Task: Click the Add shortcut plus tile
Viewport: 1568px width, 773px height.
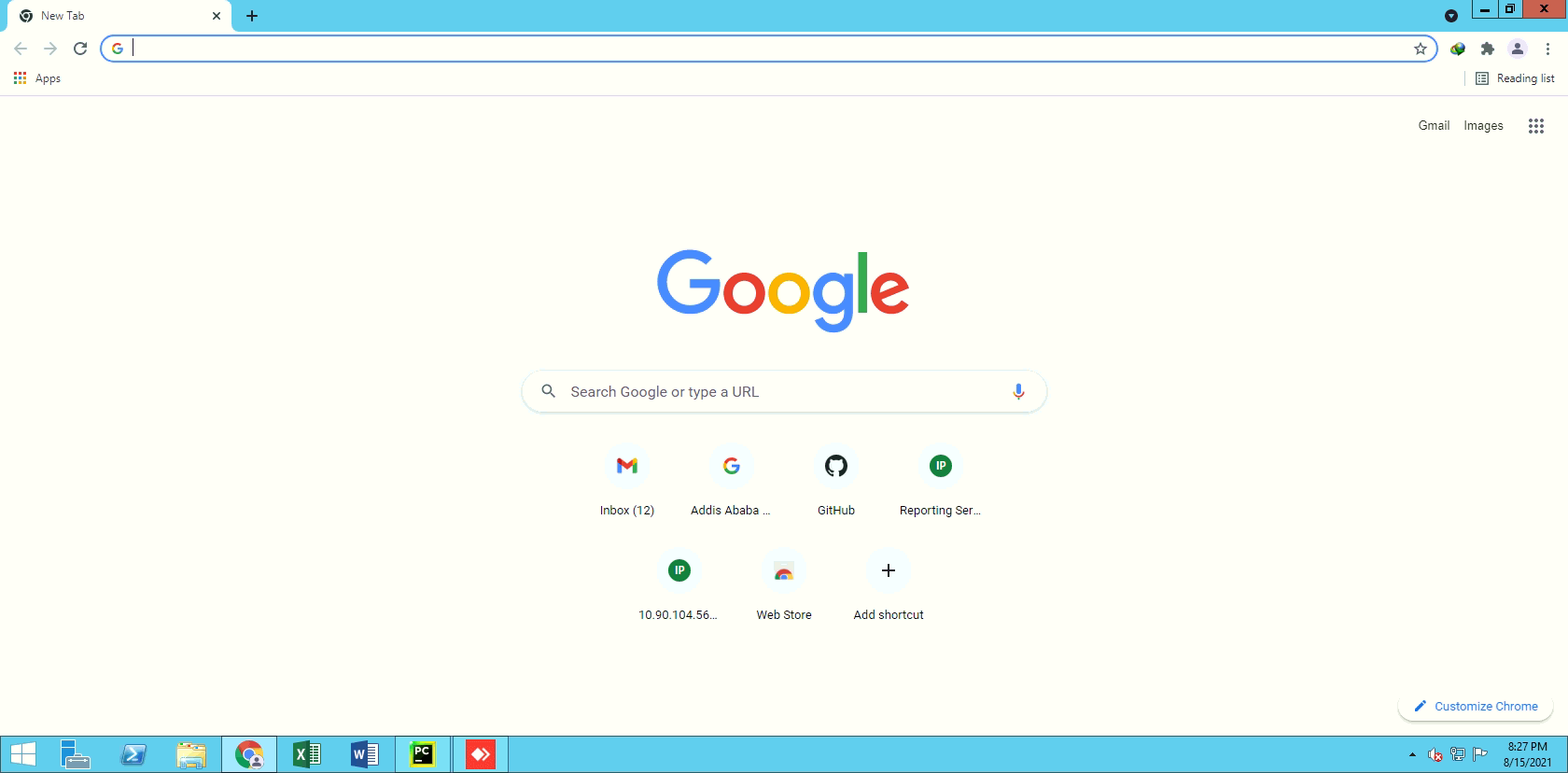Action: pyautogui.click(x=889, y=586)
